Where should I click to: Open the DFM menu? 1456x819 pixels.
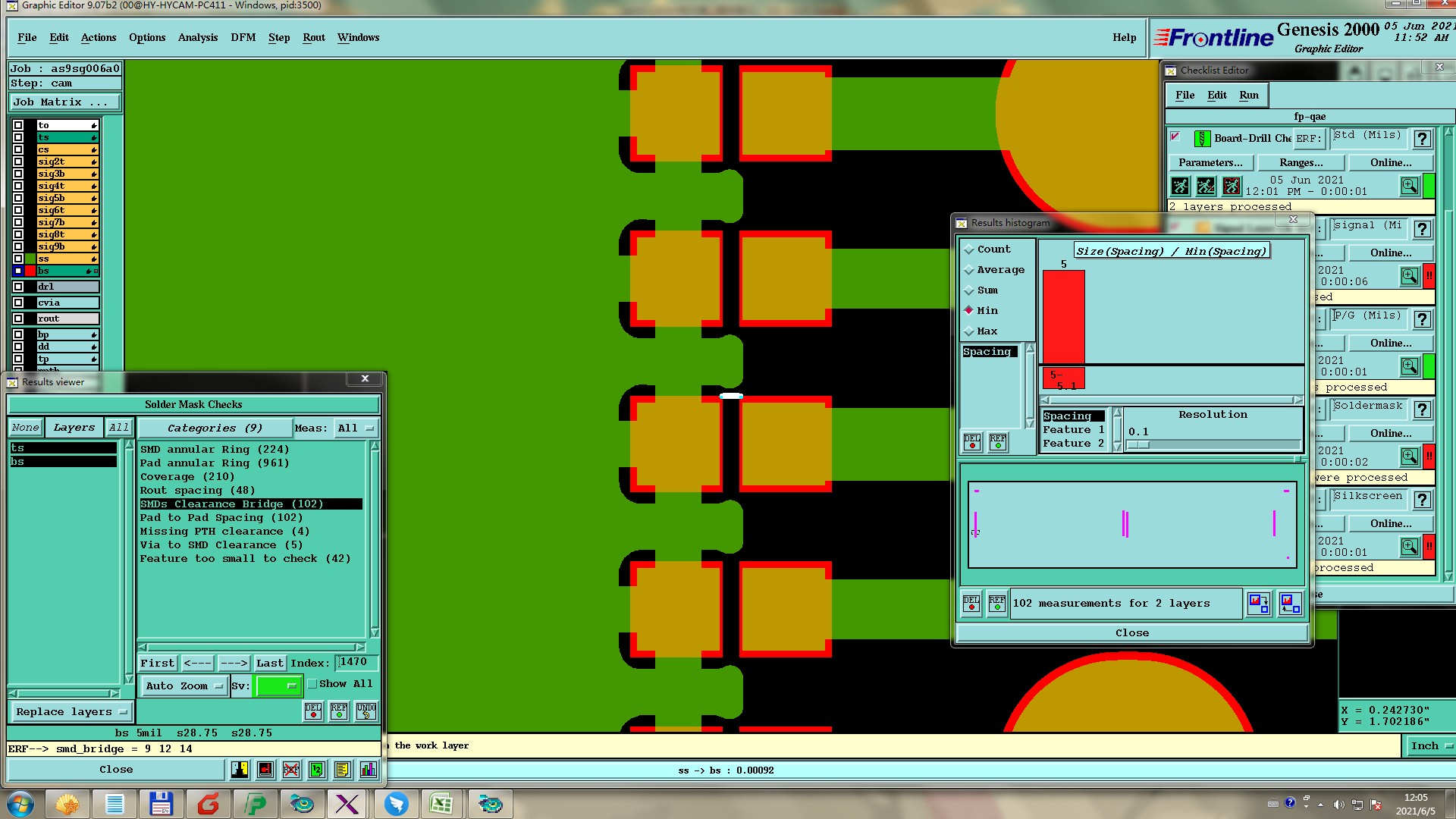pyautogui.click(x=243, y=37)
